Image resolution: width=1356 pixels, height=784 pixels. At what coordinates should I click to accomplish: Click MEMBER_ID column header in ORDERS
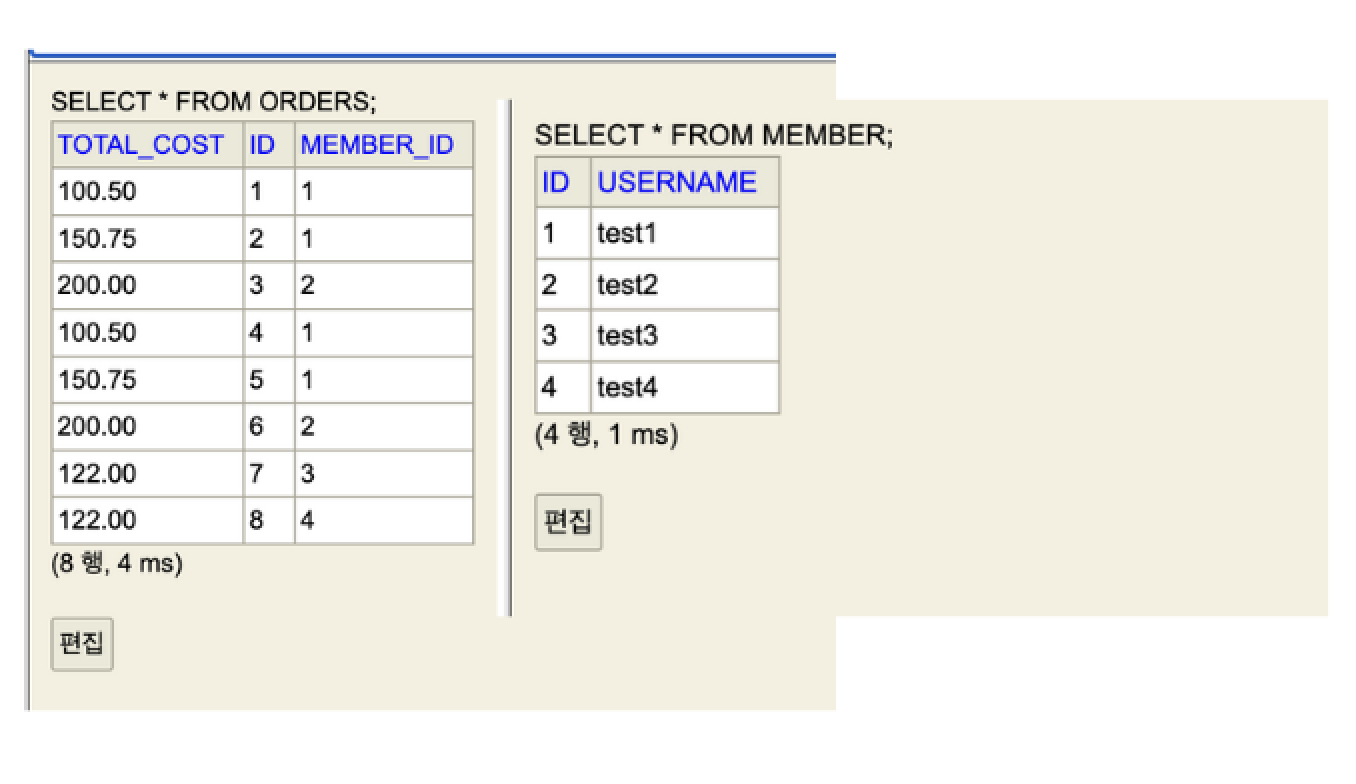(377, 145)
